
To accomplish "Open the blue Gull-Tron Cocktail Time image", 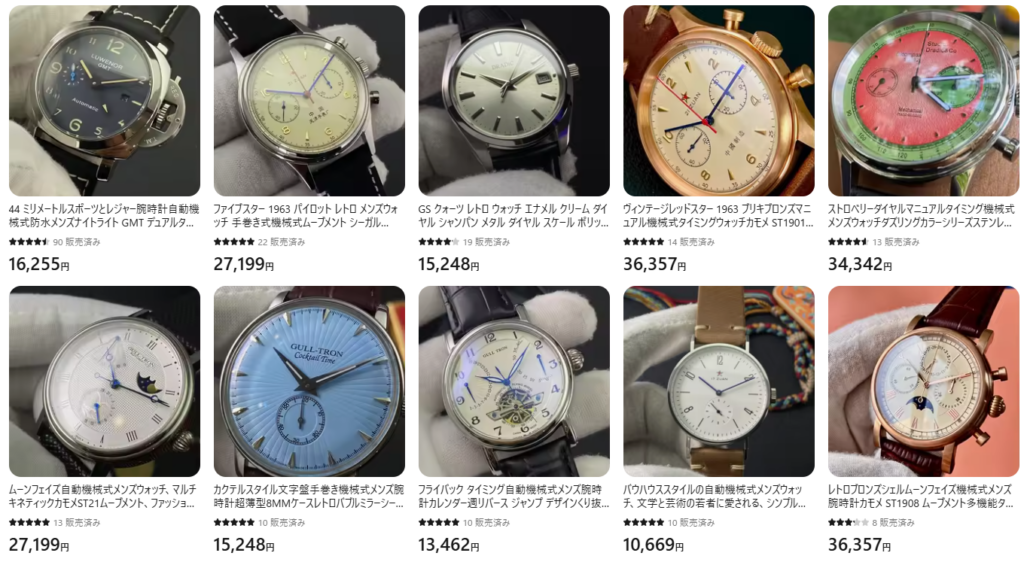I will coord(309,381).
